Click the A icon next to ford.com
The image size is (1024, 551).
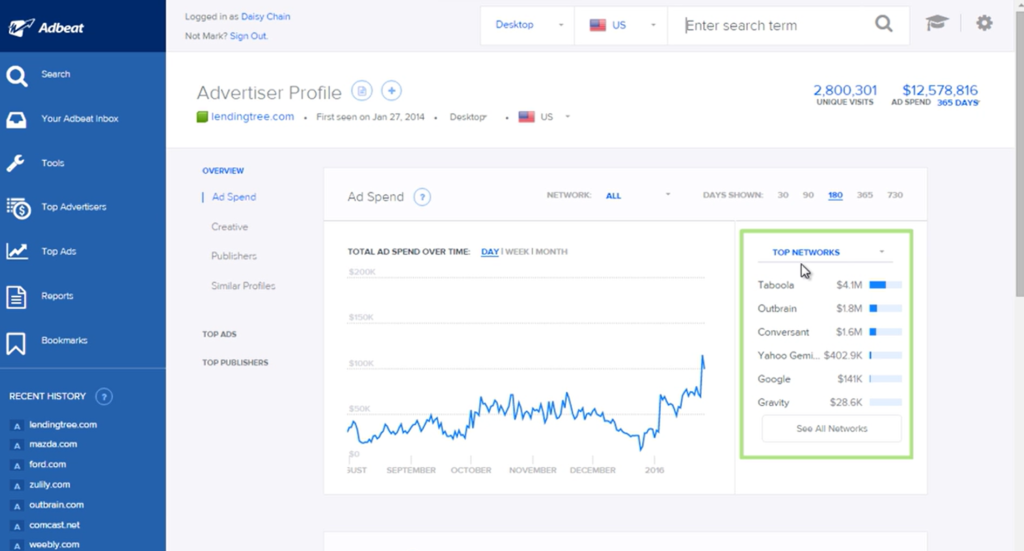click(x=17, y=465)
